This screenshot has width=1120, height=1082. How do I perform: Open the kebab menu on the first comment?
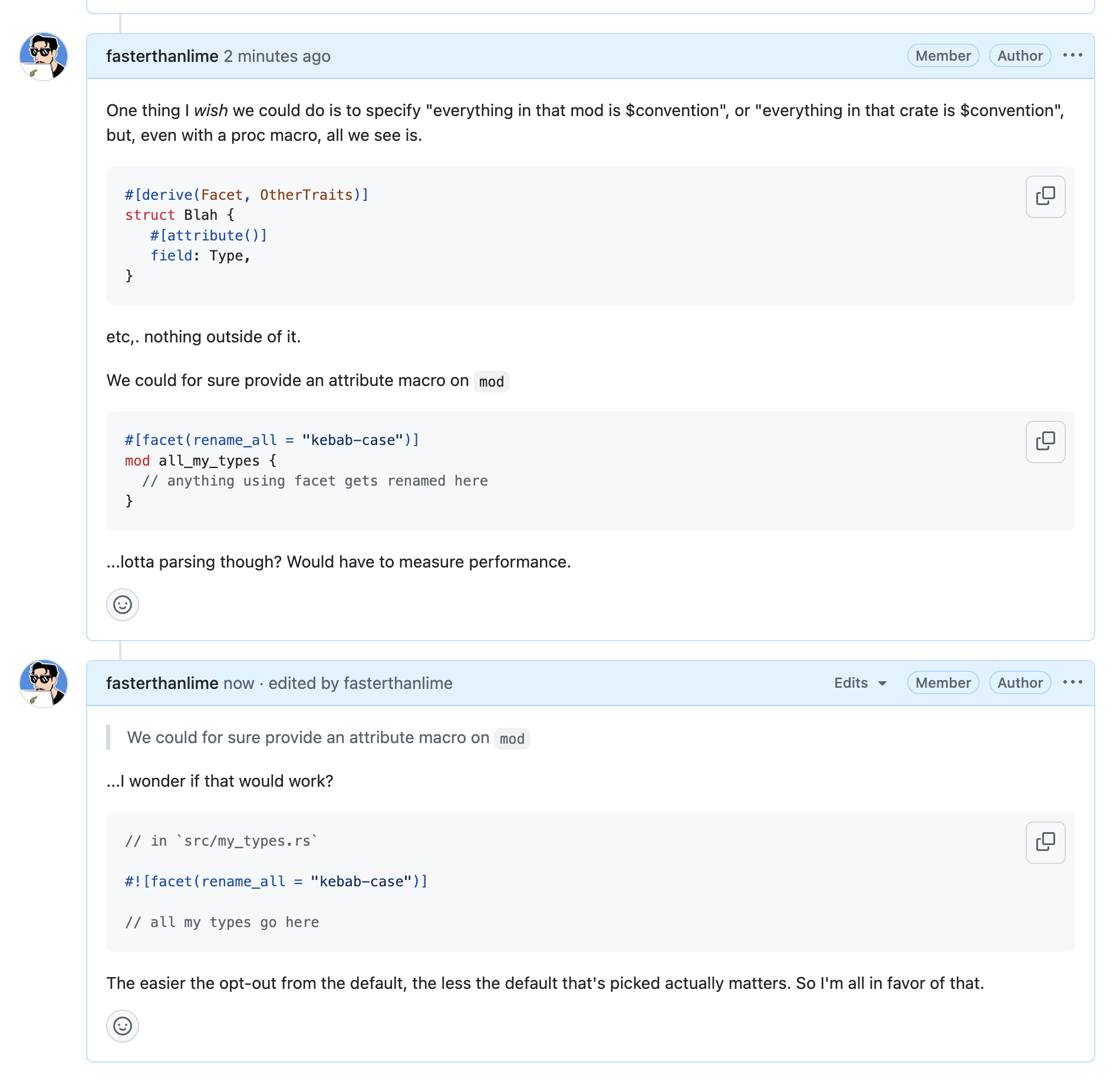point(1073,55)
